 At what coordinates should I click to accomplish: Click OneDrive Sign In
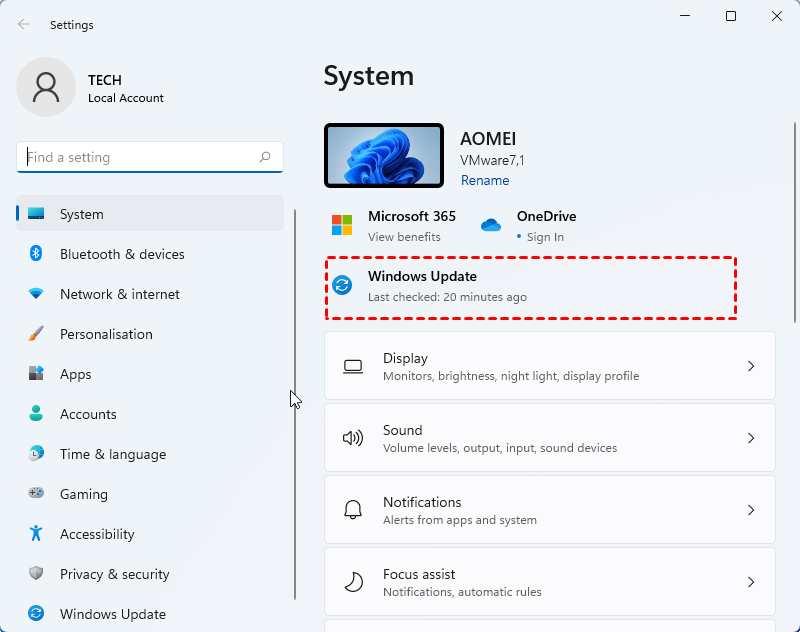pos(545,237)
